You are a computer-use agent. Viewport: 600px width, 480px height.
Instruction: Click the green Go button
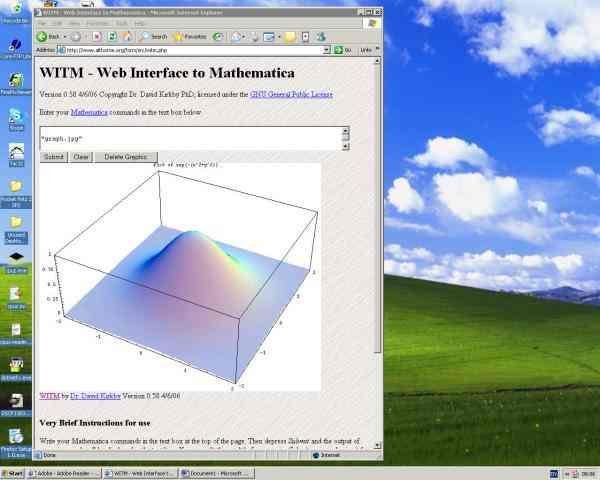coord(342,50)
